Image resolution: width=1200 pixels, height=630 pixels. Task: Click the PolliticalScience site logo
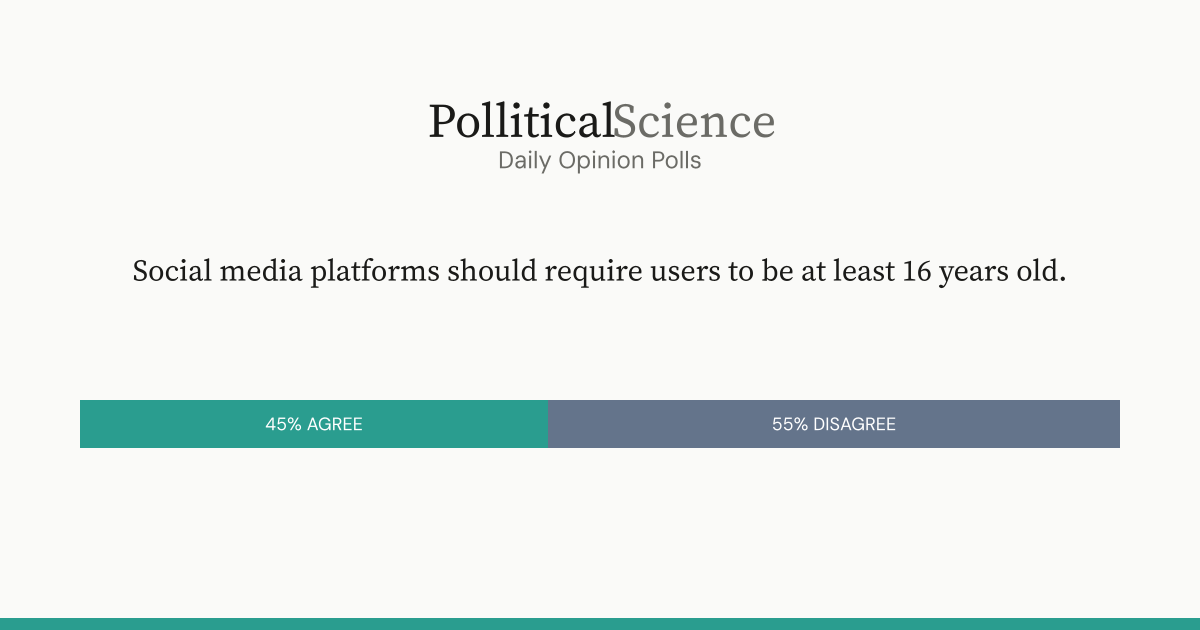click(601, 122)
